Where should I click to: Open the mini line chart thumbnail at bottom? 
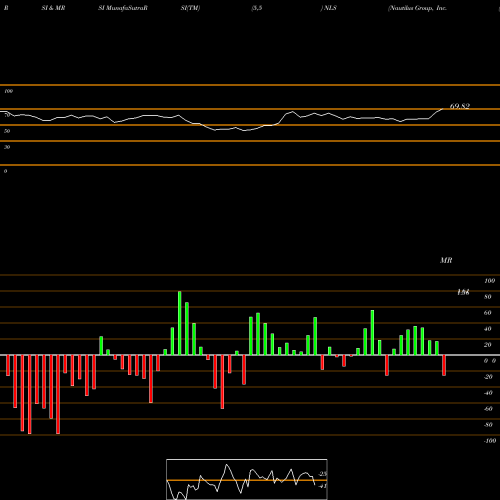tap(247, 479)
